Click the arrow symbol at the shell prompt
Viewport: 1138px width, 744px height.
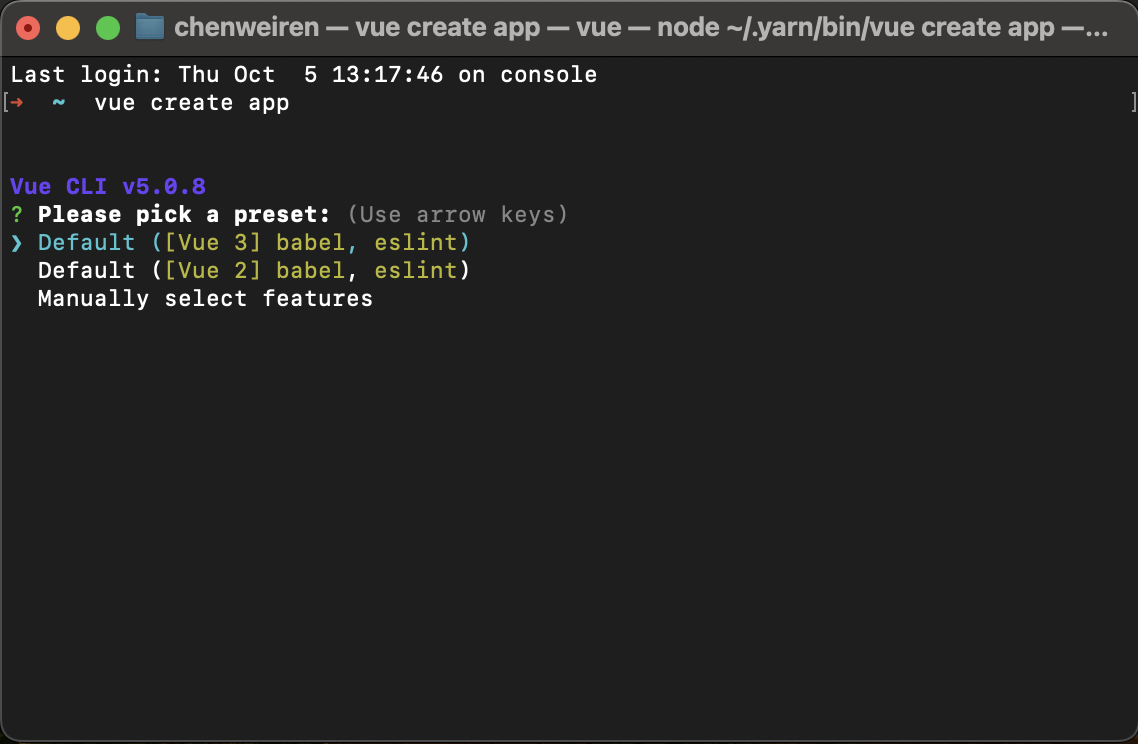pos(18,102)
